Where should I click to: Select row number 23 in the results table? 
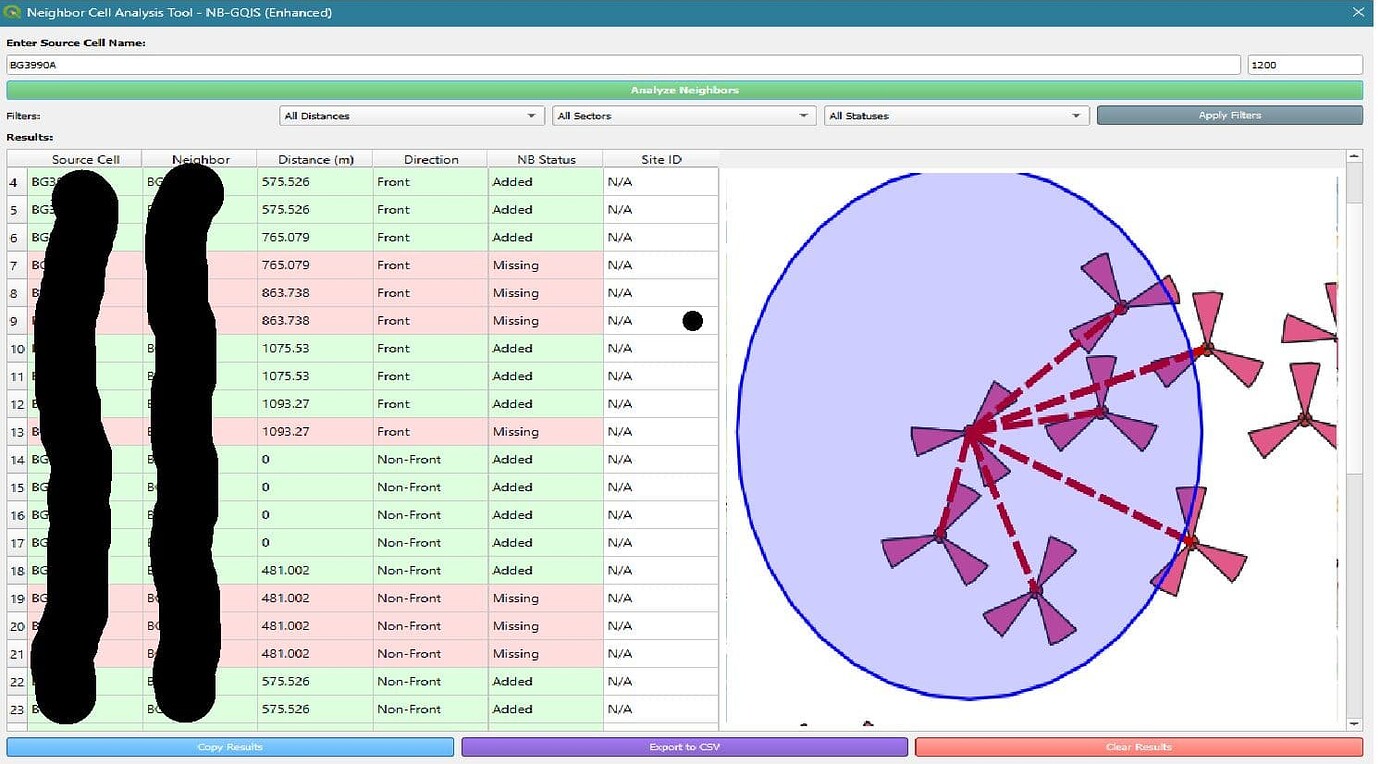pyautogui.click(x=17, y=709)
